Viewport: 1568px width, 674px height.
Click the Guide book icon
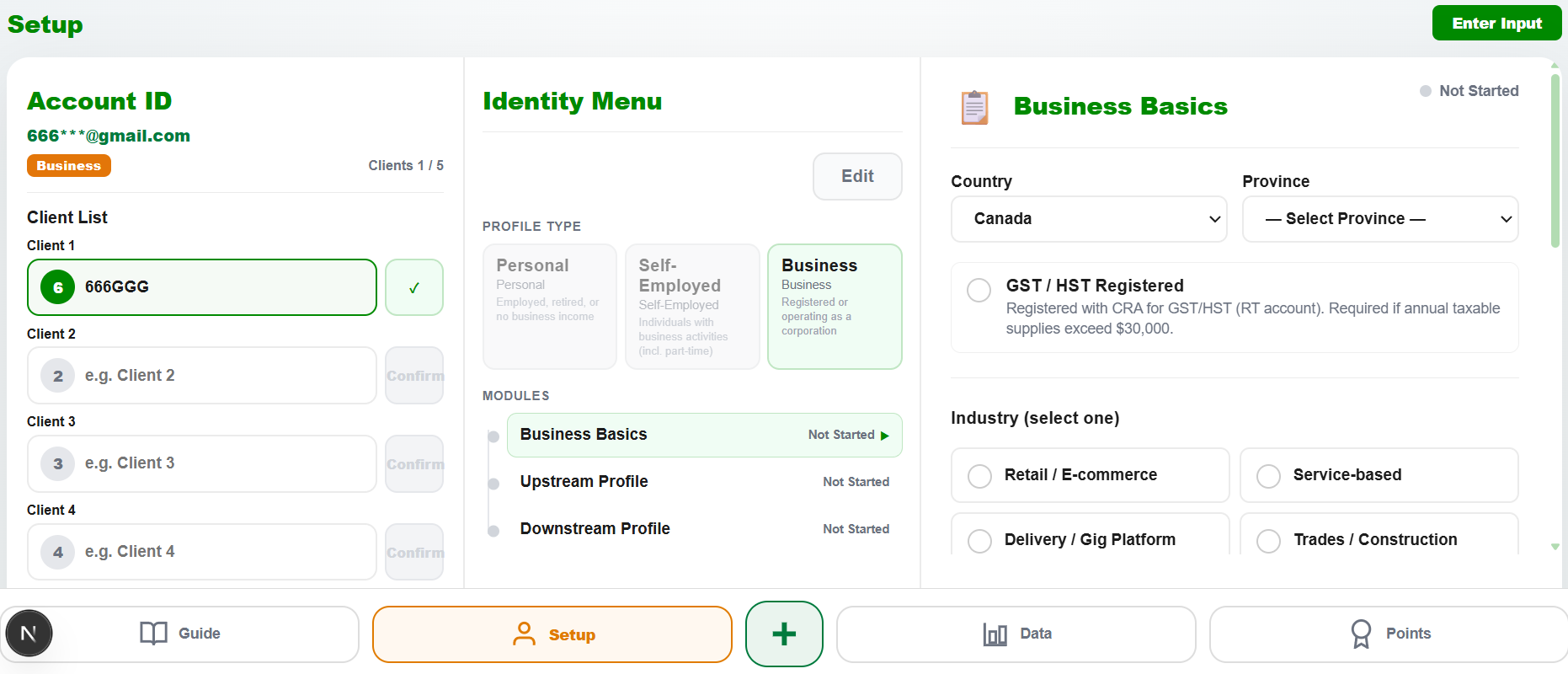pyautogui.click(x=153, y=634)
